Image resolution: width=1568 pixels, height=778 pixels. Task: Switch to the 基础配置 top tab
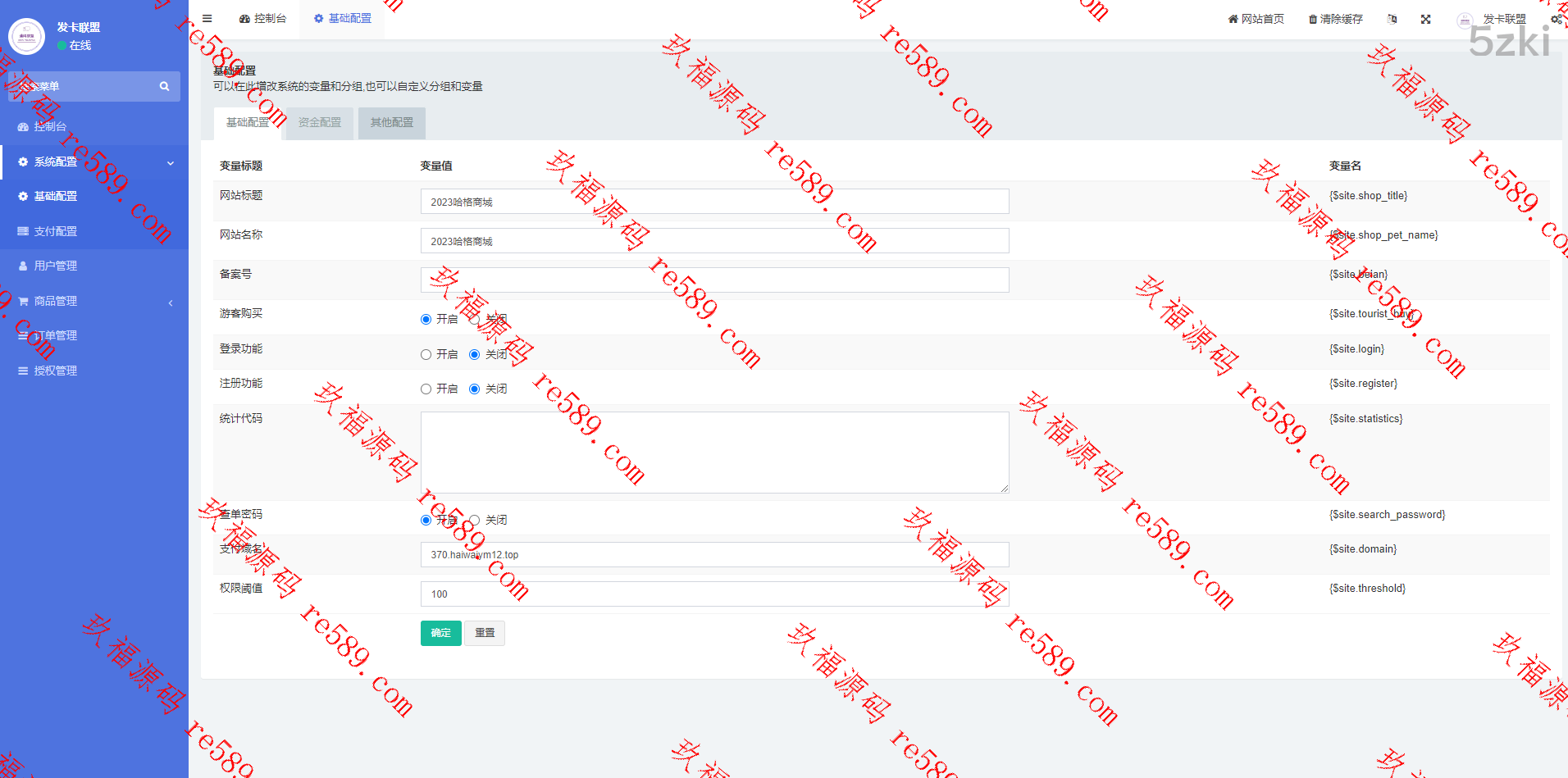tap(343, 19)
